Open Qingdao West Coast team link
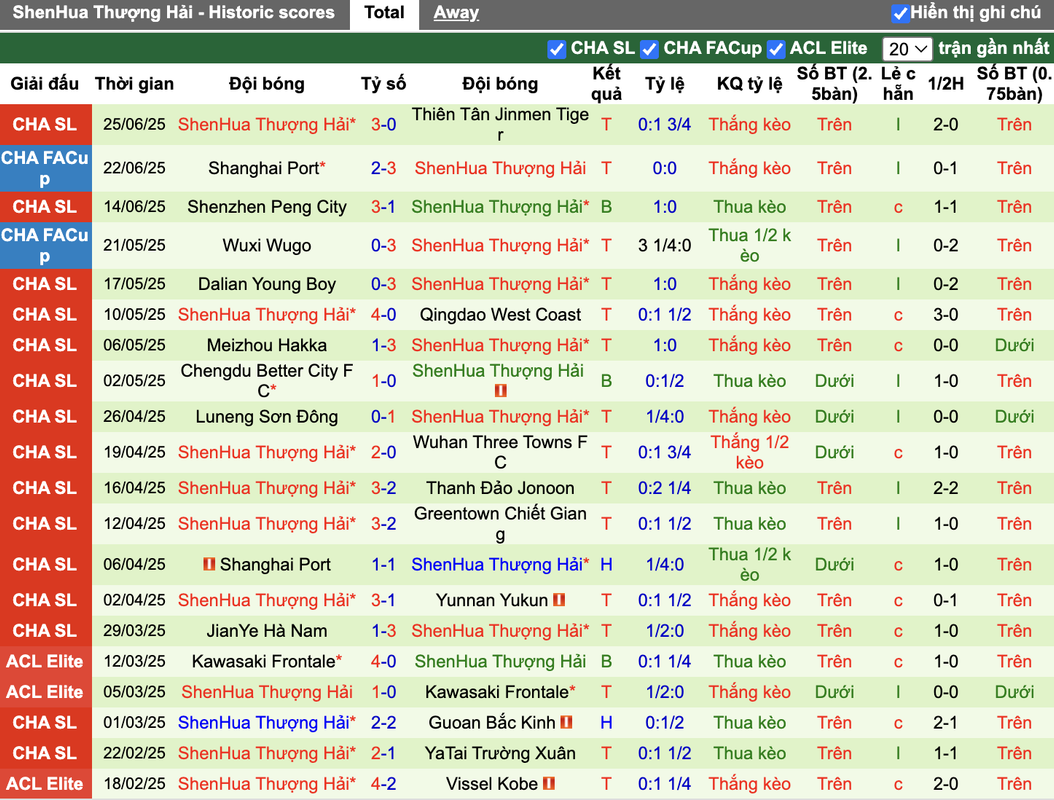Screen dimensions: 1054x800 (x=500, y=315)
